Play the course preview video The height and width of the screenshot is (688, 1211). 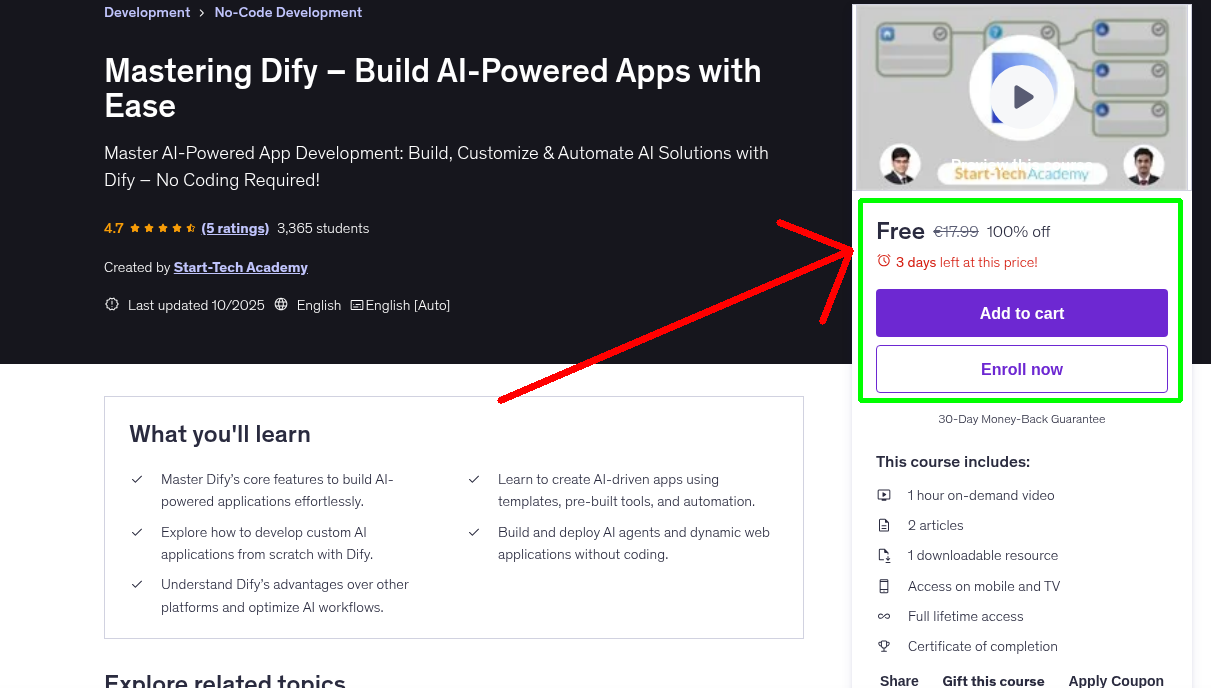click(x=1021, y=96)
